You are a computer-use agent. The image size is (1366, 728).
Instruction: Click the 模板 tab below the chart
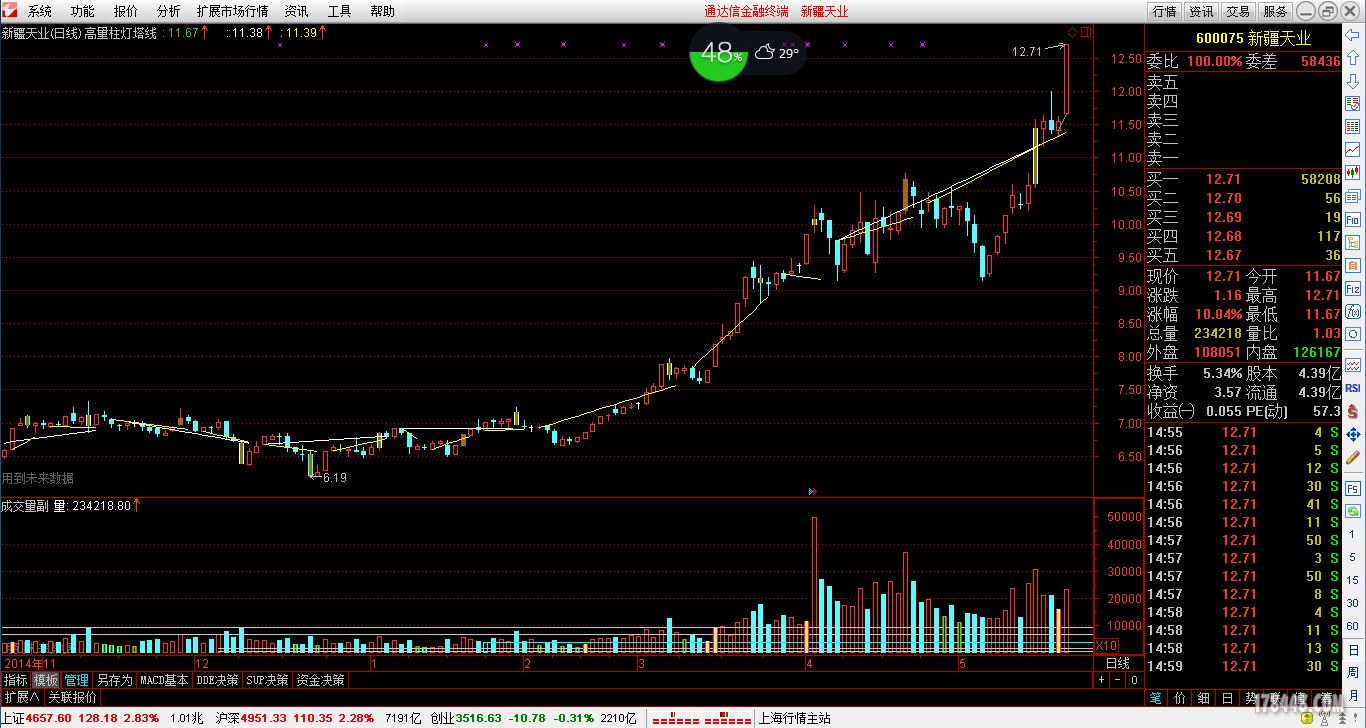pos(46,680)
